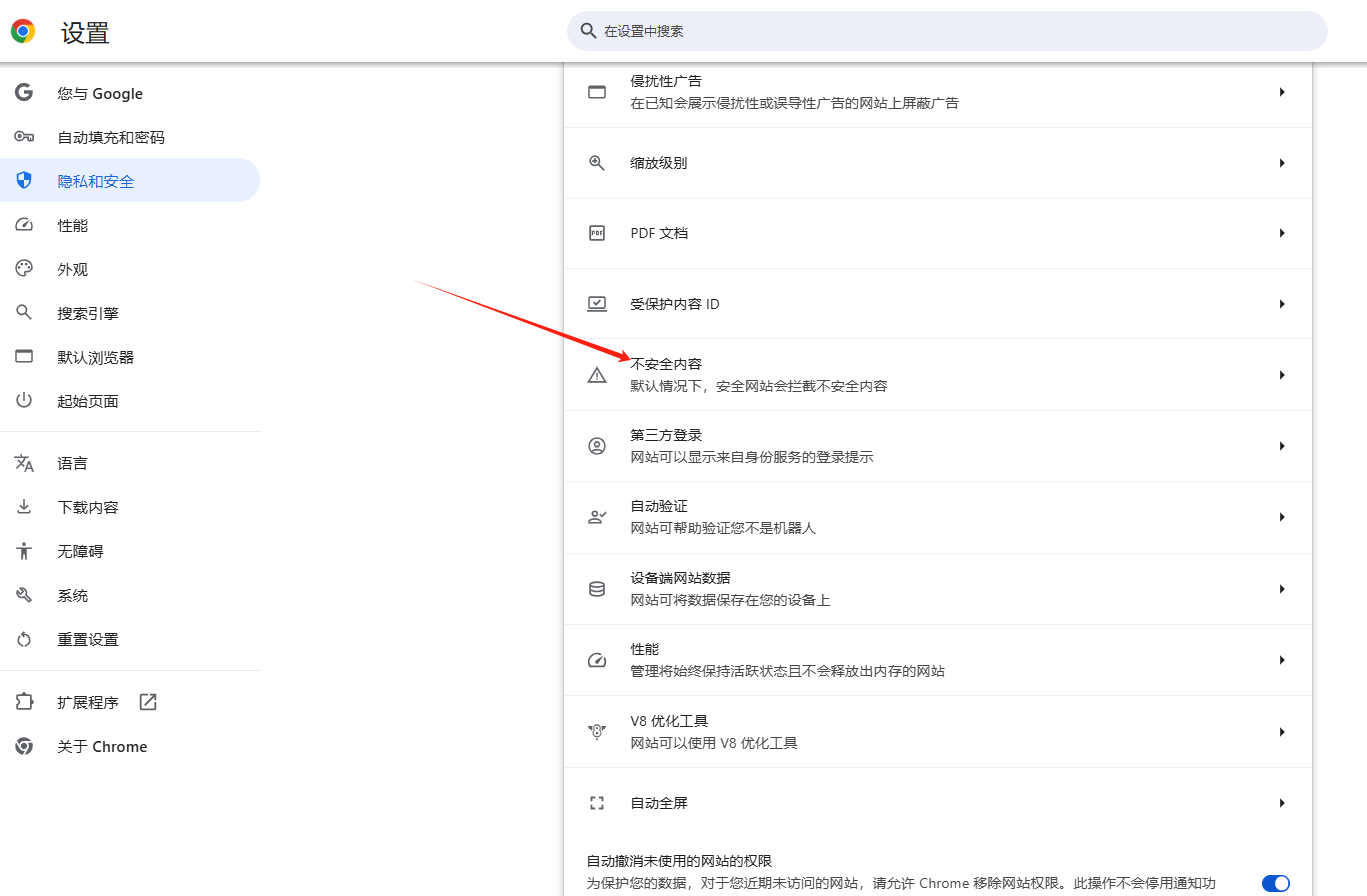Viewport: 1367px width, 896px height.
Task: Open 下载内容 settings section
Action: coord(130,507)
